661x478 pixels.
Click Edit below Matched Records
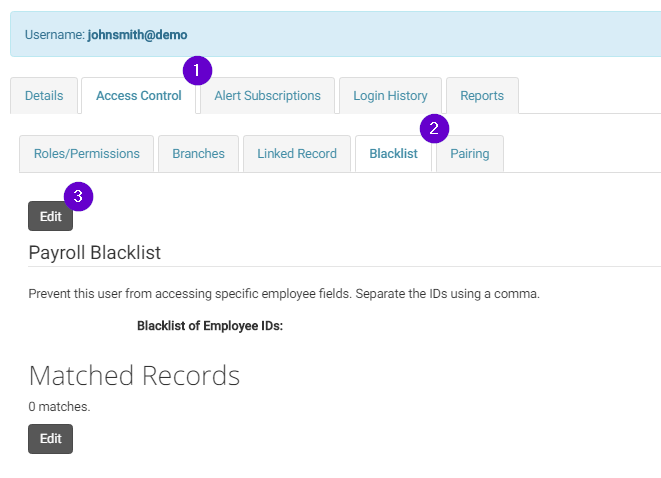pyautogui.click(x=51, y=439)
